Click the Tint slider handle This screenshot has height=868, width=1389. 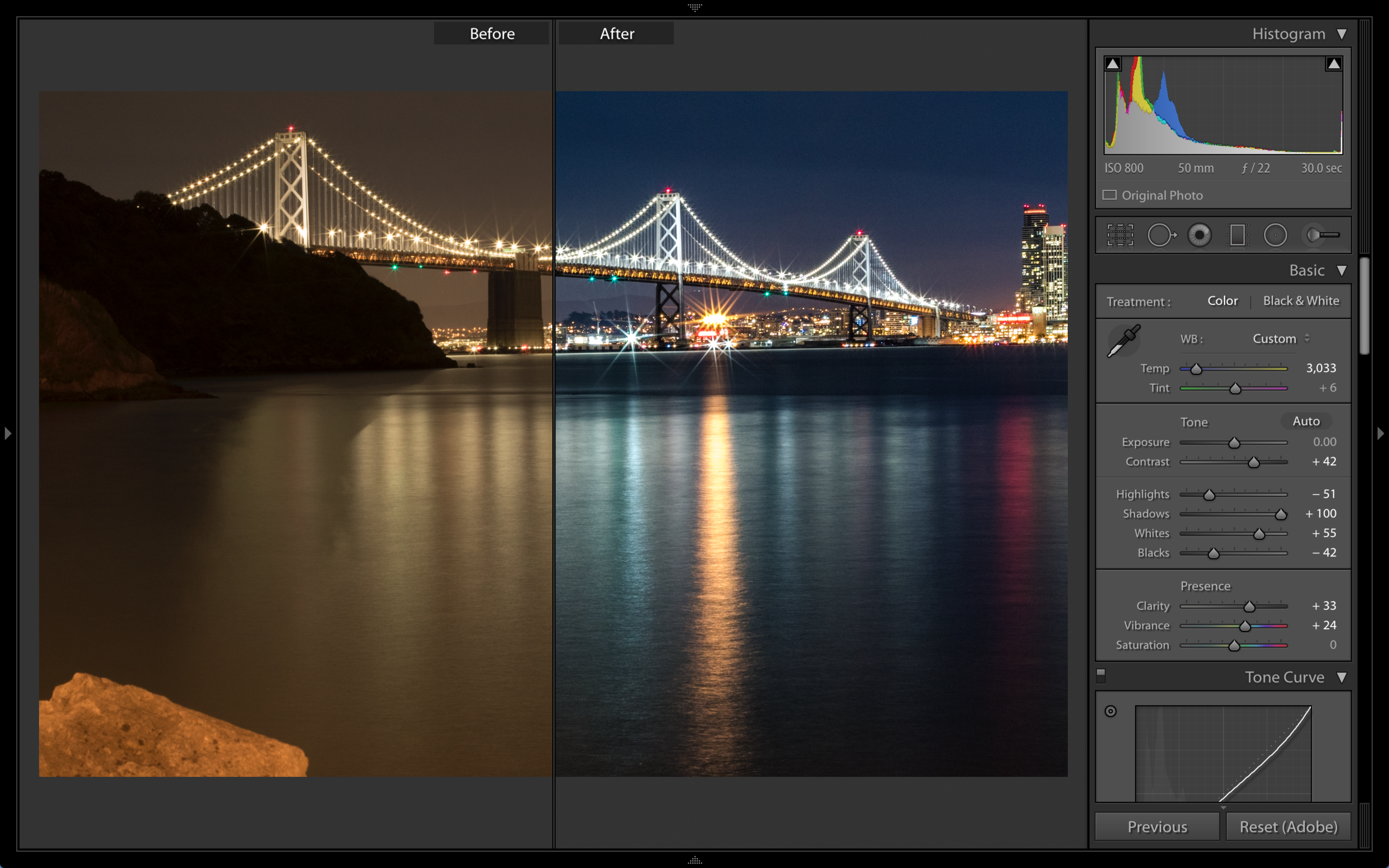(x=1235, y=389)
